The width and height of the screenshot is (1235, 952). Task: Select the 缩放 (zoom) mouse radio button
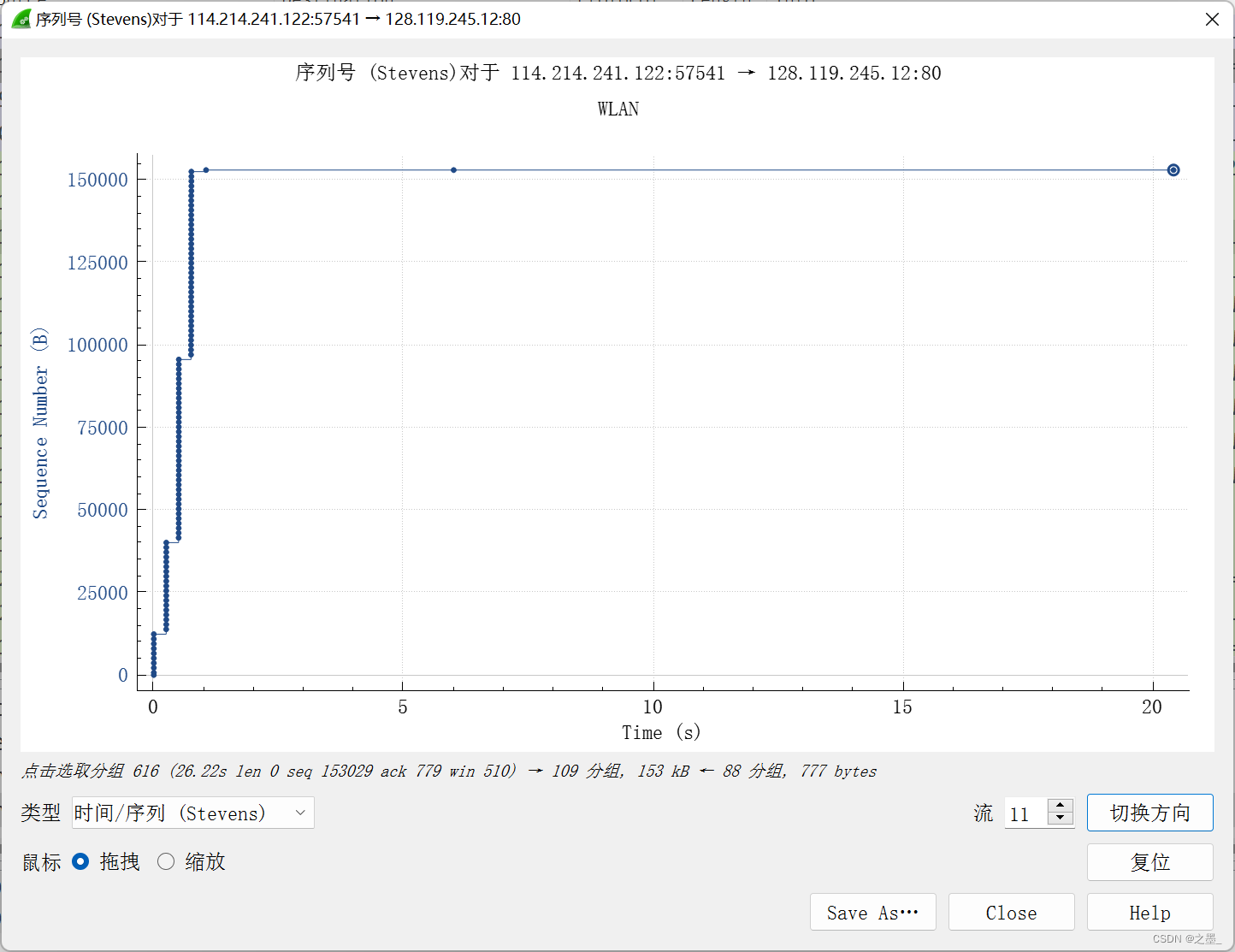(x=166, y=861)
